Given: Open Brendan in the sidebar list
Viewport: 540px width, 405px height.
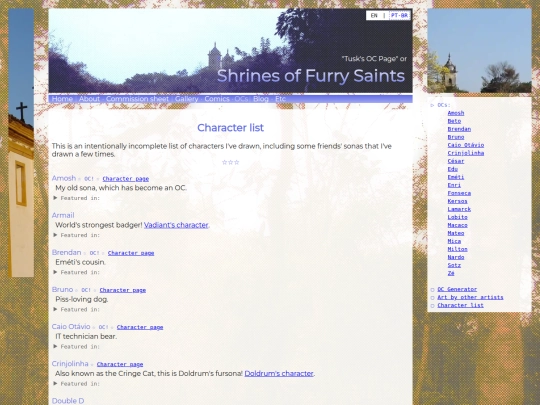Looking at the screenshot, I should [459, 129].
